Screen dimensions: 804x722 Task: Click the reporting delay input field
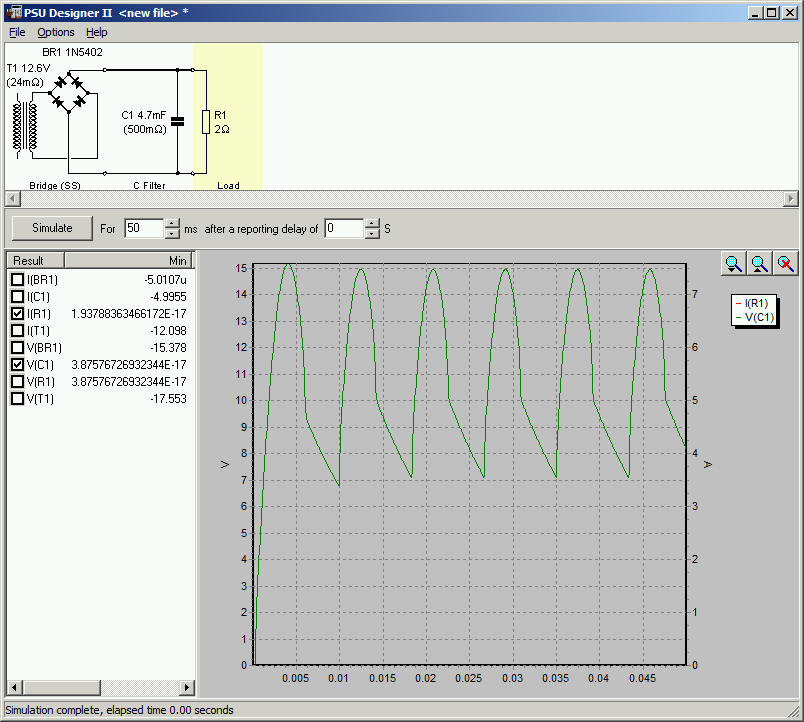[345, 228]
